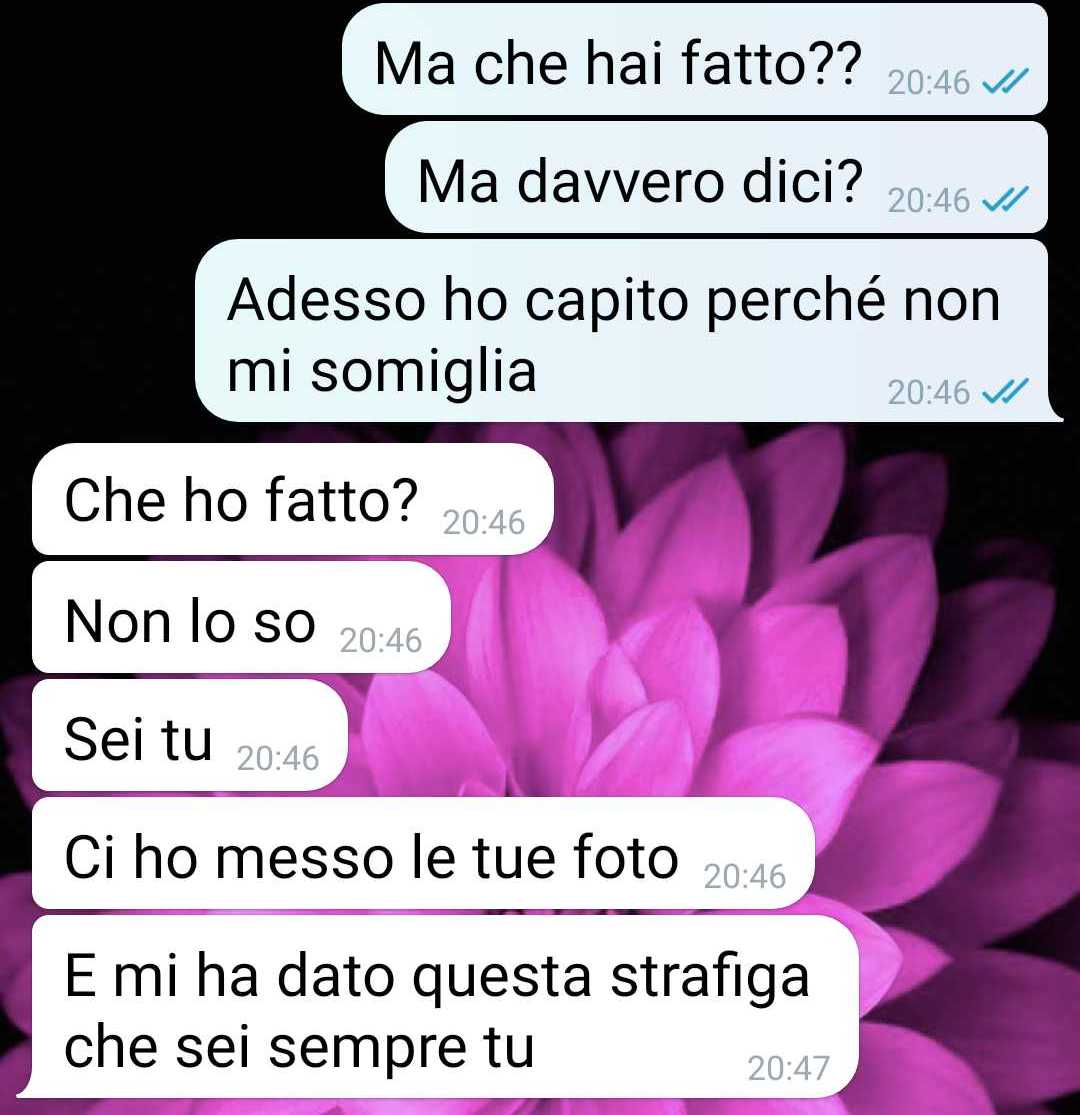Click the blue read ticks on 'Ma che hai fatto??'

tap(1005, 81)
